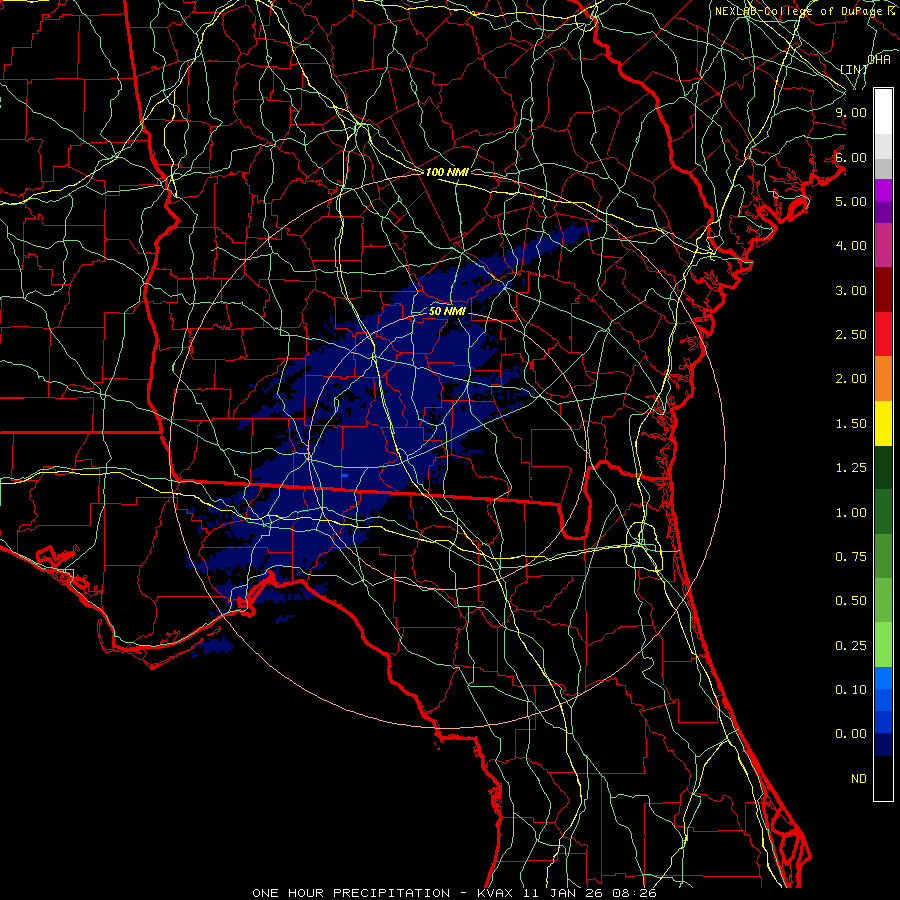The height and width of the screenshot is (900, 900).
Task: Click the '2.00' scale label
Action: [x=851, y=379]
